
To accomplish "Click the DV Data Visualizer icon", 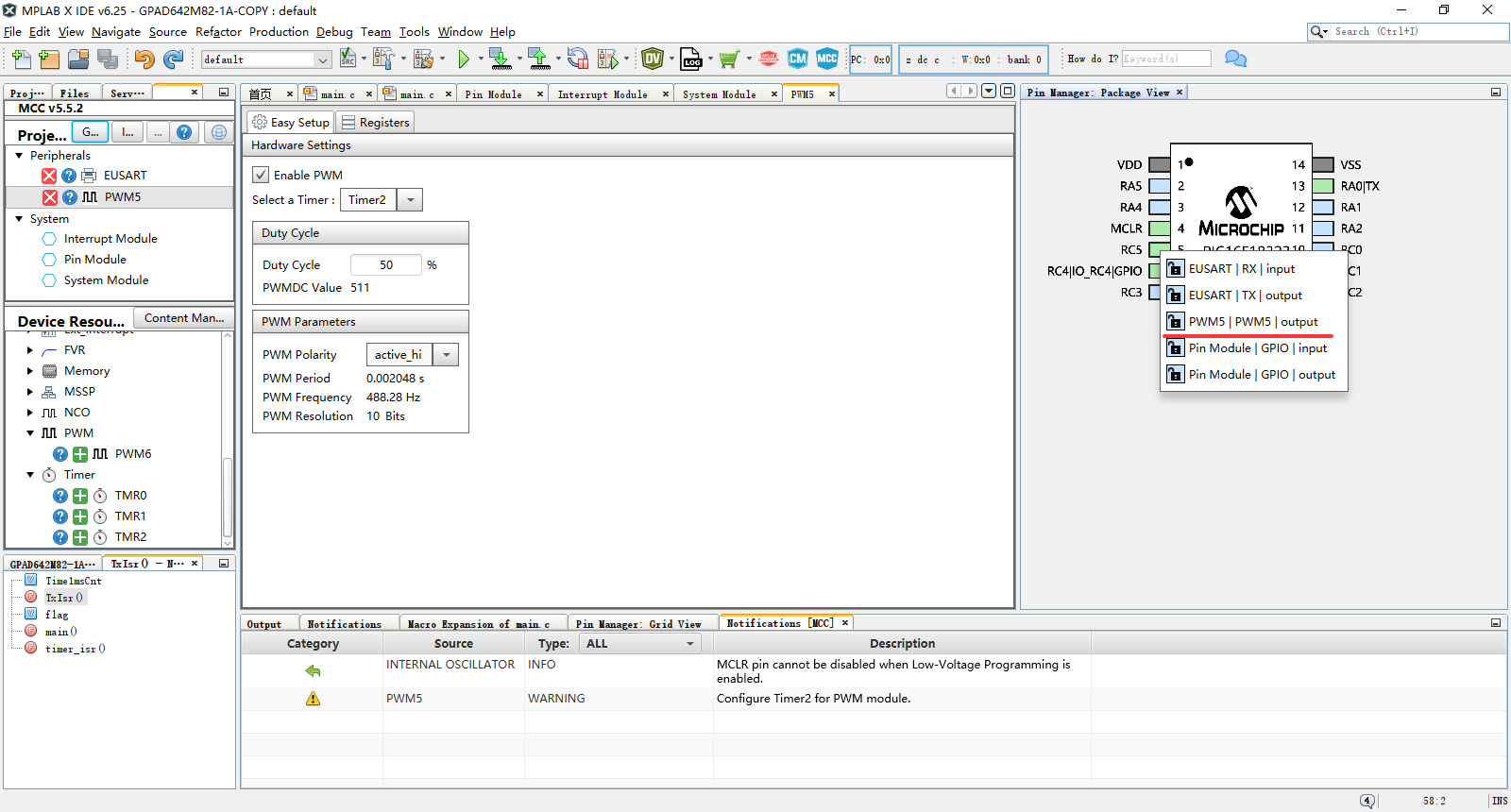I will coord(653,59).
